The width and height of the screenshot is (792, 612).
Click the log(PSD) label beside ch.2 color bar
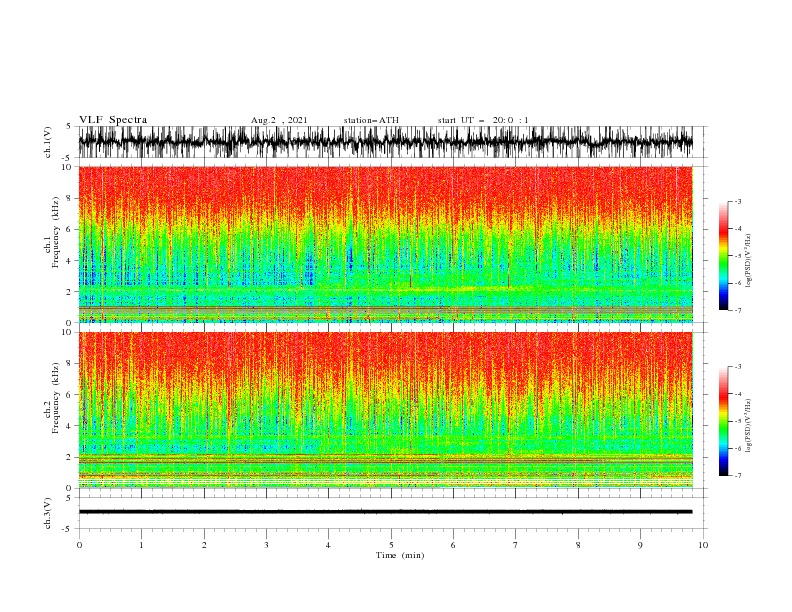[748, 425]
